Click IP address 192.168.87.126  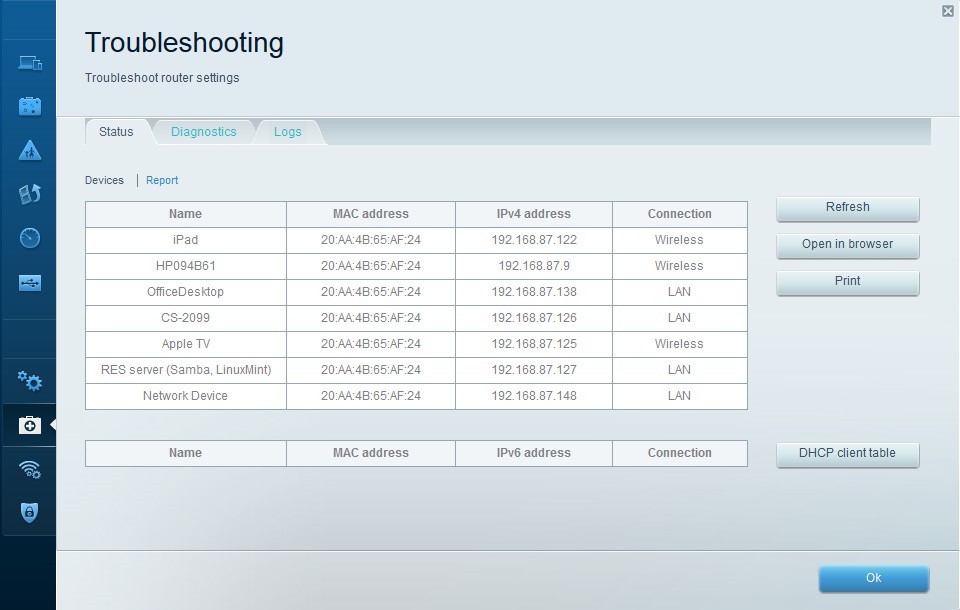tap(534, 318)
